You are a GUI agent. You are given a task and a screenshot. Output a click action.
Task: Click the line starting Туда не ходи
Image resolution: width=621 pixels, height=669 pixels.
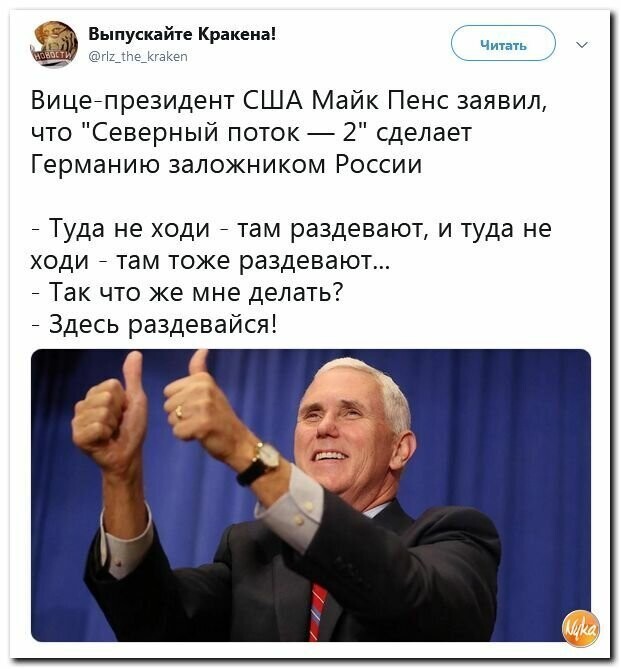pos(292,229)
